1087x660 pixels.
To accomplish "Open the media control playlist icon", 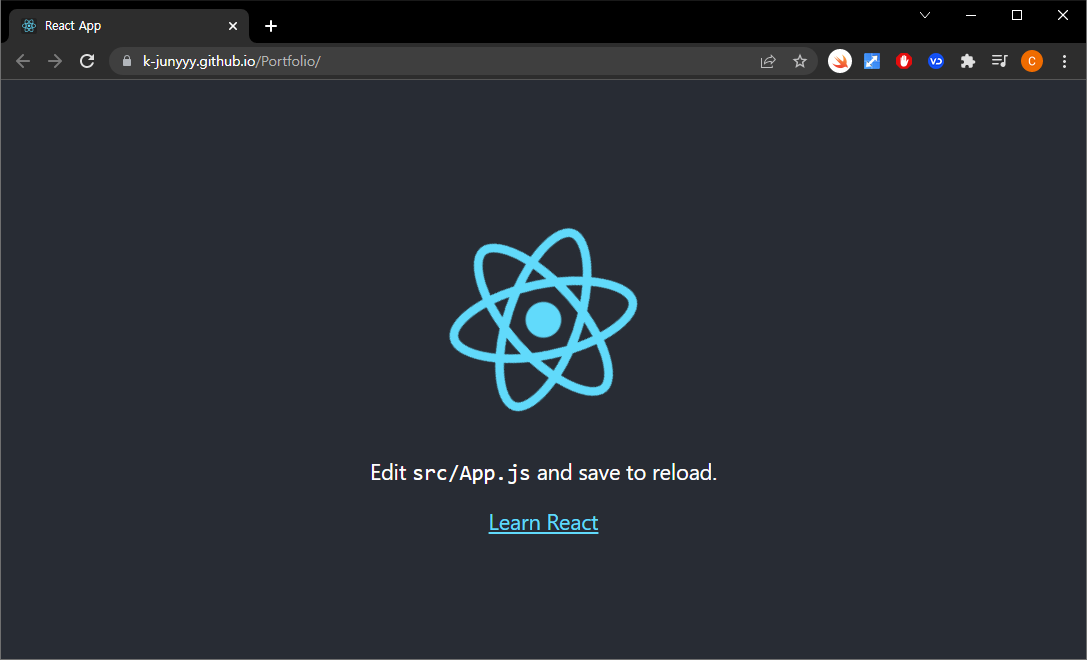I will pos(1000,61).
